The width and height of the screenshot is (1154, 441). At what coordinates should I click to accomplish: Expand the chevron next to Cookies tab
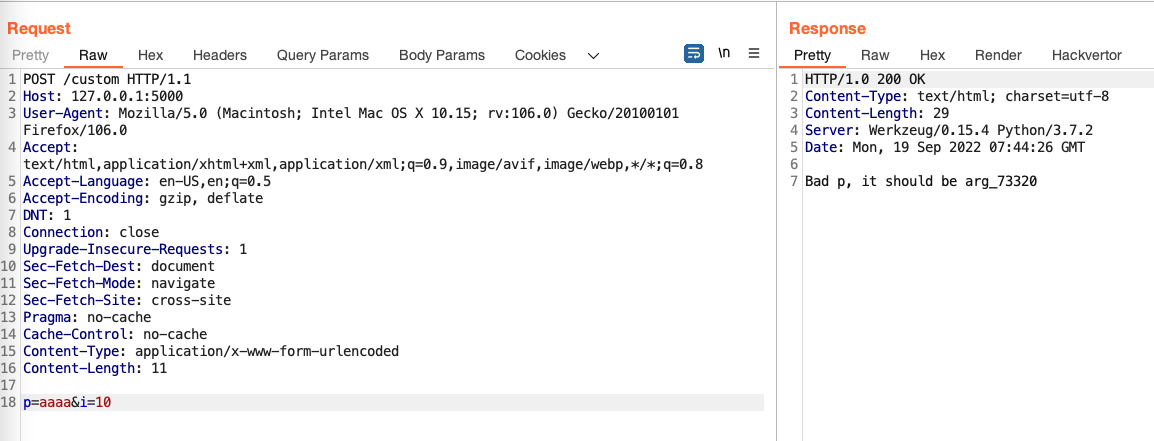[593, 55]
